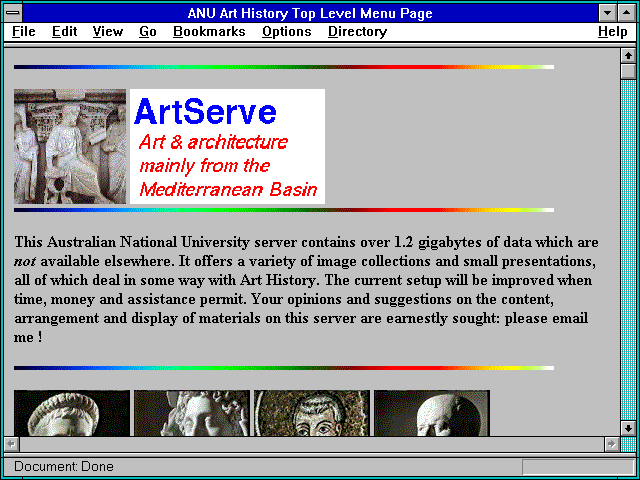Open the Options menu
The image size is (640, 480).
coord(287,32)
